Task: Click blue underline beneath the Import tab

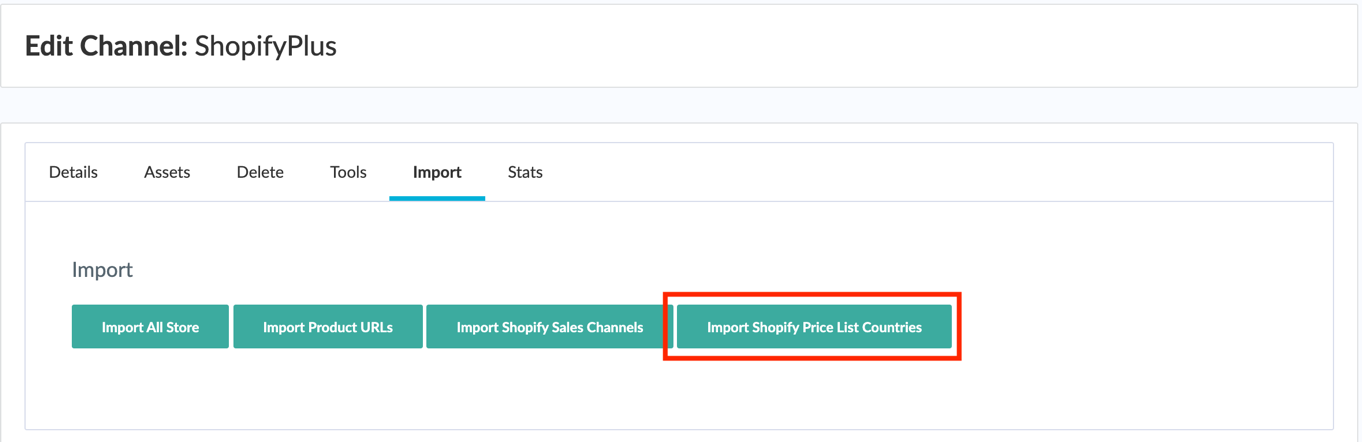Action: (x=437, y=198)
